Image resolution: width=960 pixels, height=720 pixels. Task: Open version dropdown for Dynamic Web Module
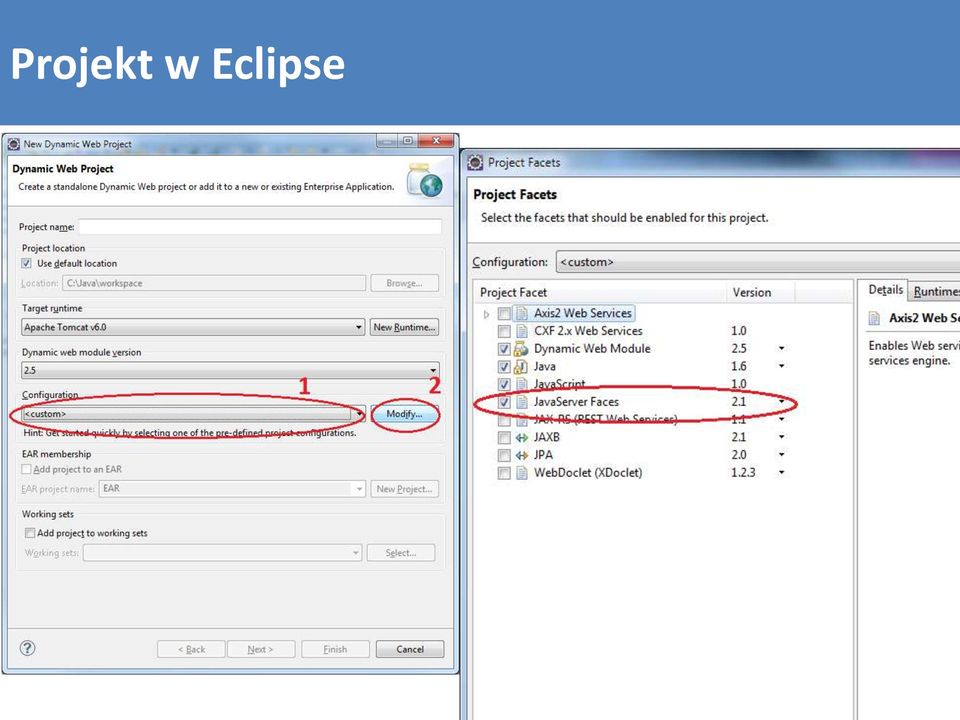tap(781, 348)
